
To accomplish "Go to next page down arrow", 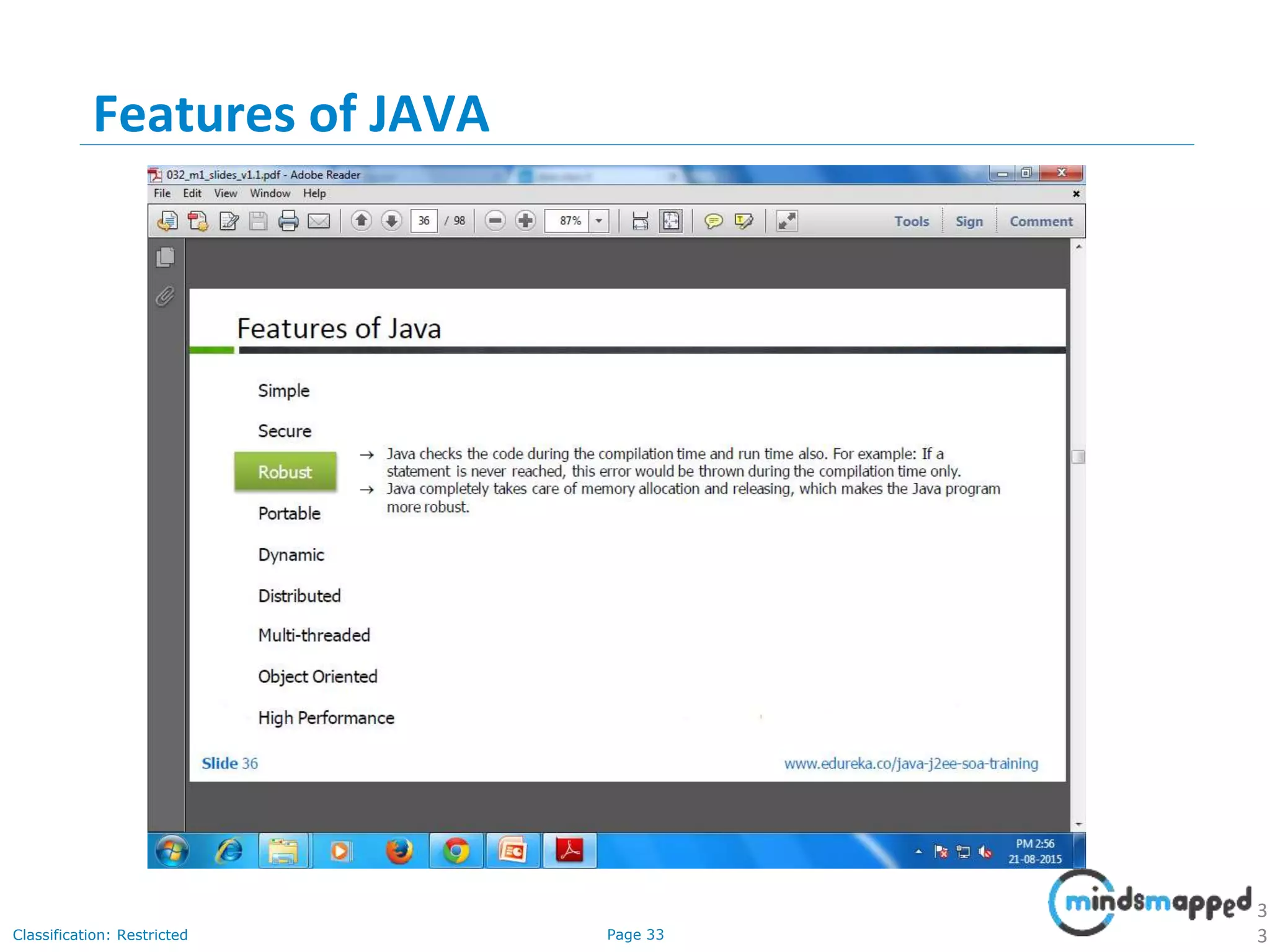I will pos(392,221).
